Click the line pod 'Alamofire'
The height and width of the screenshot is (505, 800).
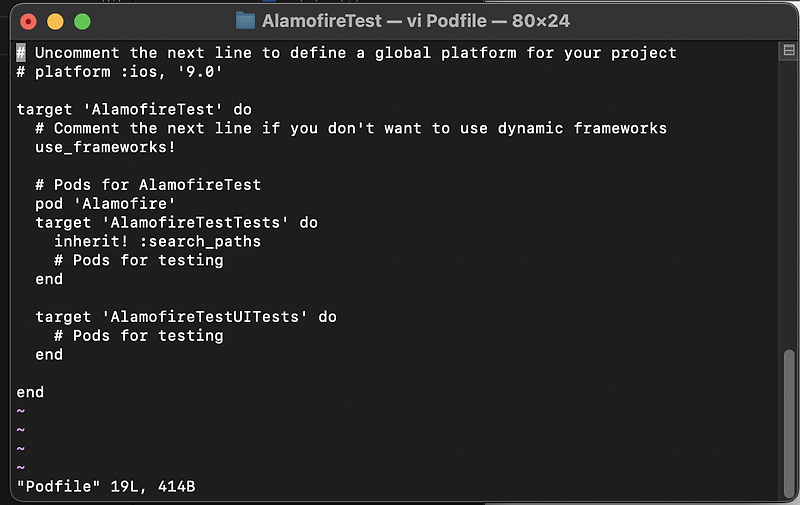[105, 204]
